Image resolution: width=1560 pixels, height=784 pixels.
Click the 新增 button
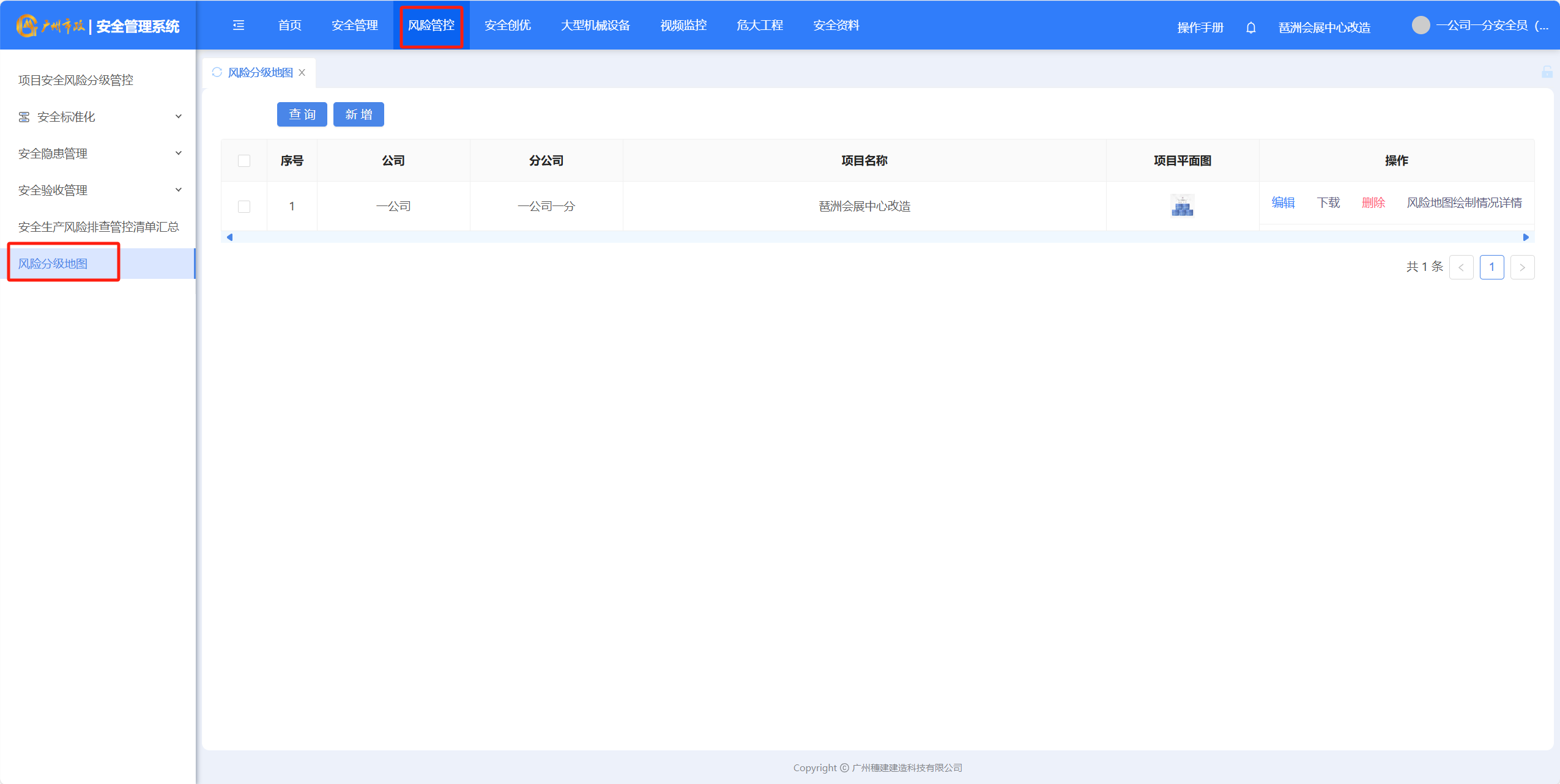[358, 114]
